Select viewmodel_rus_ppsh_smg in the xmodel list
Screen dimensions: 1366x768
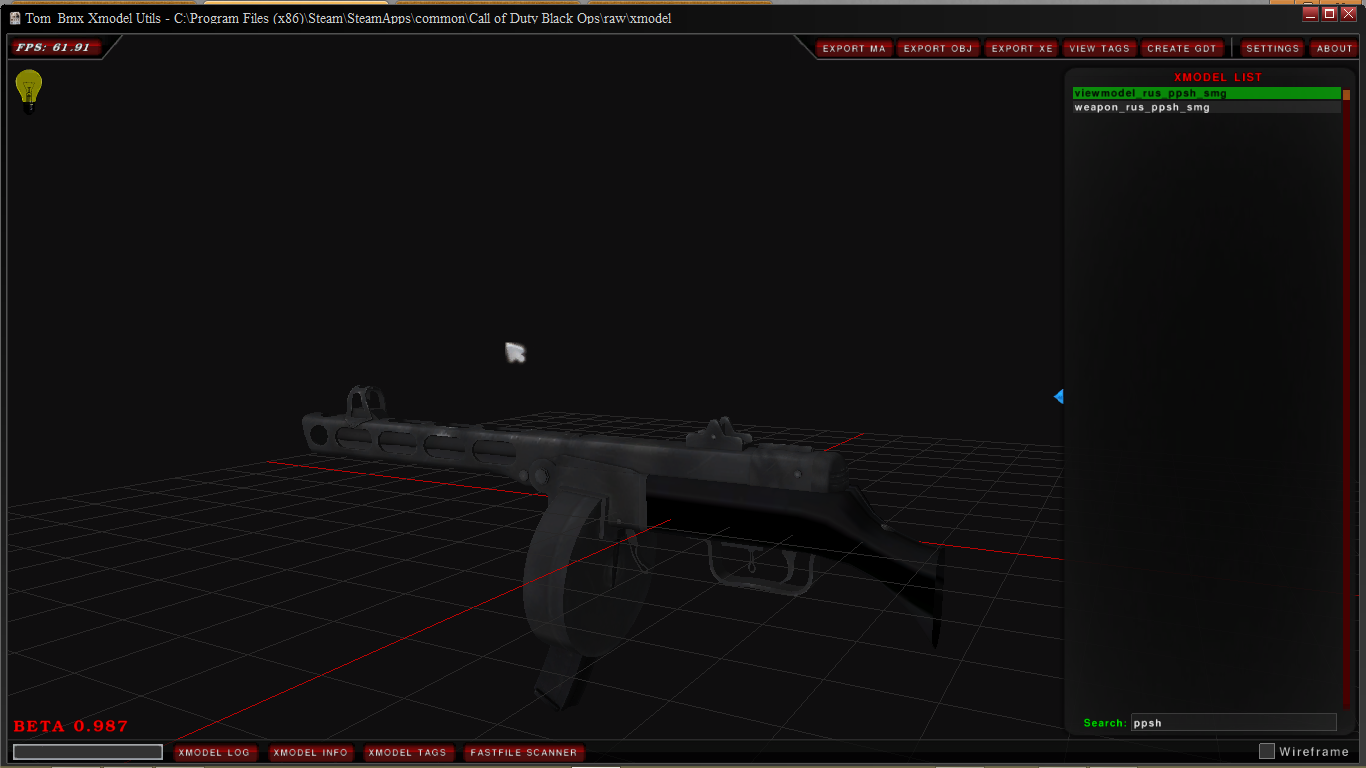(x=1206, y=93)
